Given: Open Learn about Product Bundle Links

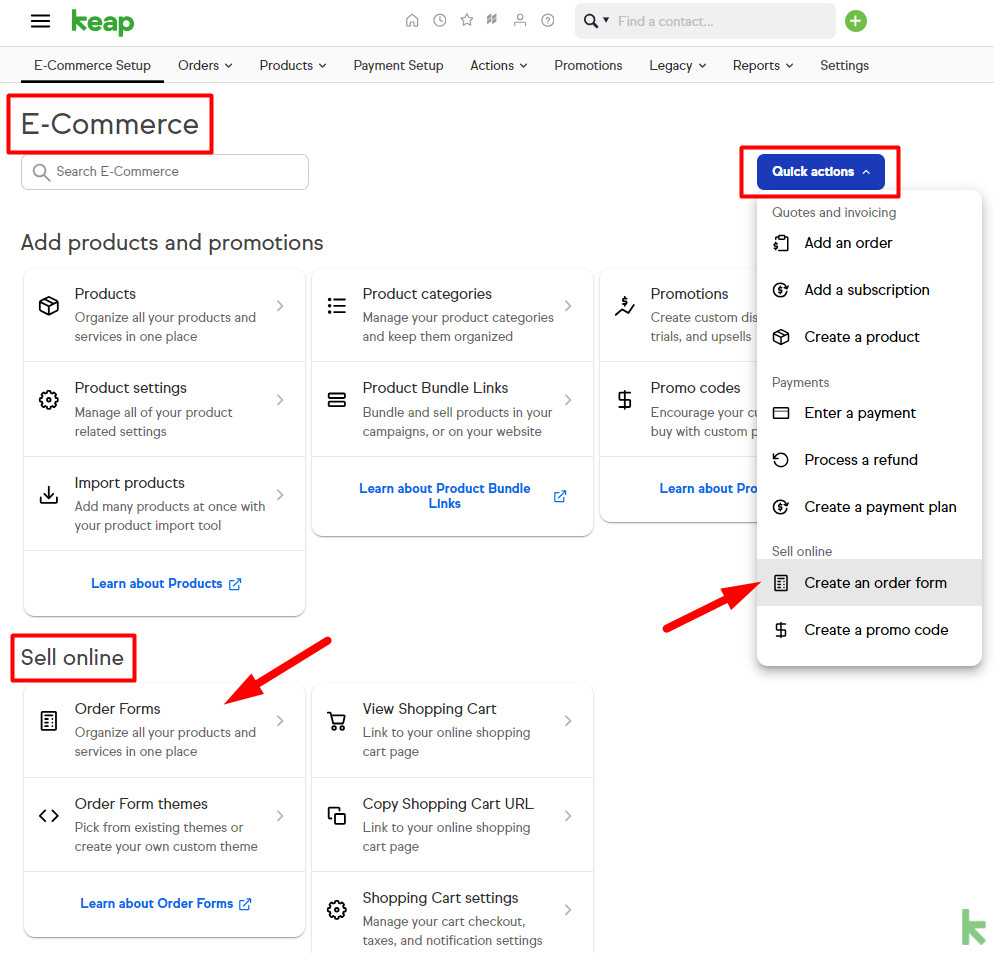Looking at the screenshot, I should (462, 496).
